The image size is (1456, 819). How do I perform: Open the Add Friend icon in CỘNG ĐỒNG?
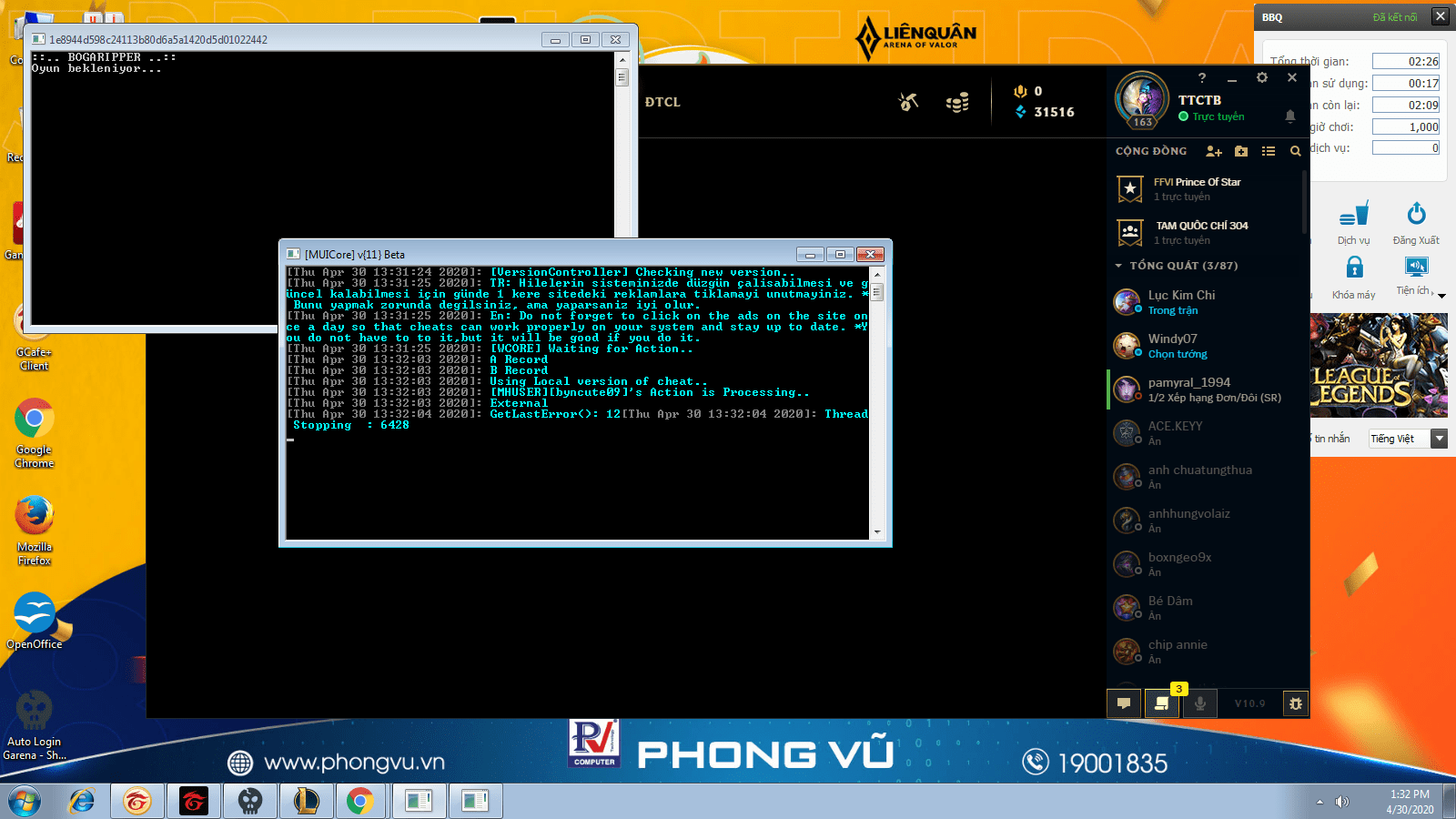pos(1213,151)
